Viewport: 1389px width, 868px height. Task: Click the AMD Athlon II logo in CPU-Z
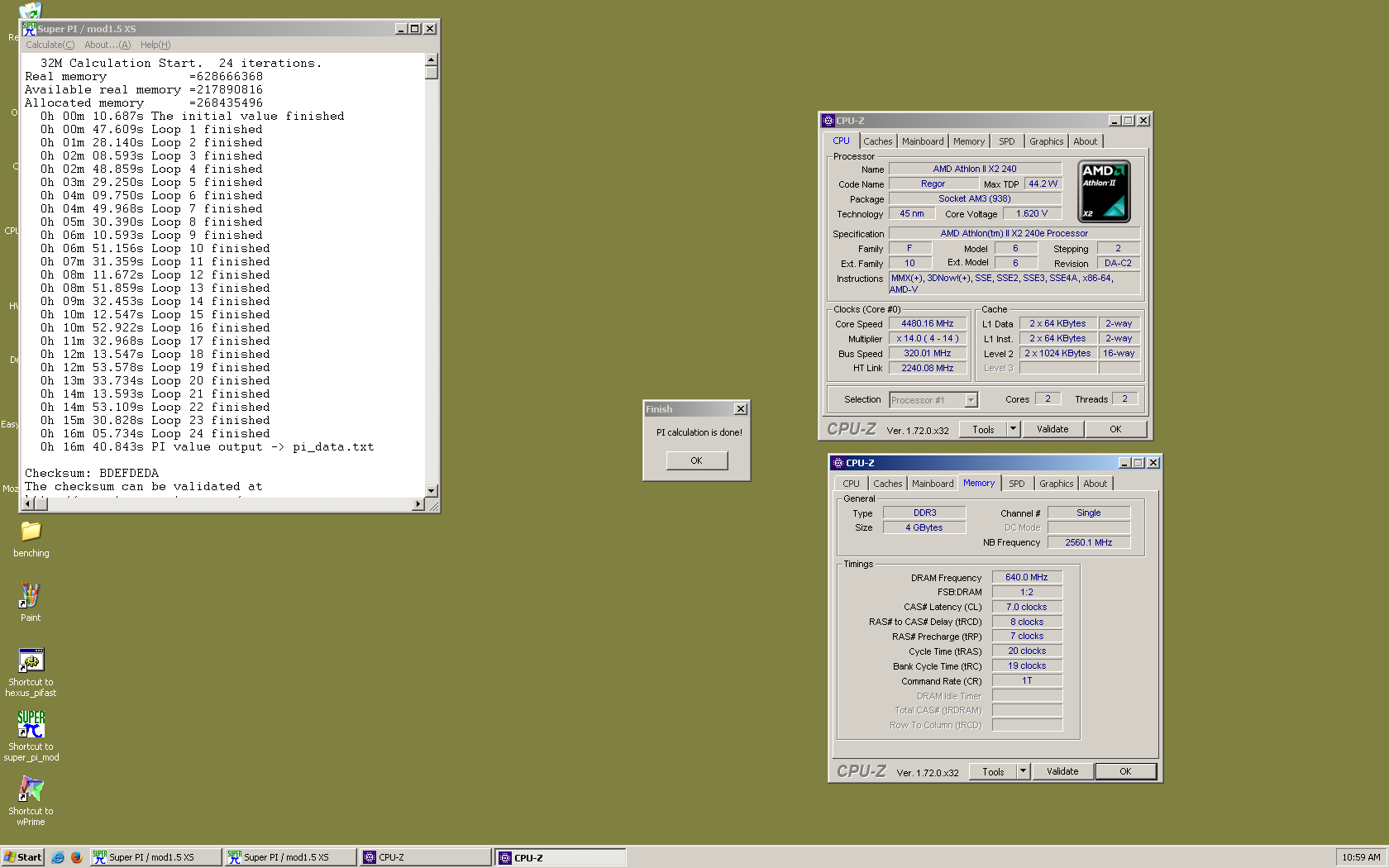point(1104,191)
